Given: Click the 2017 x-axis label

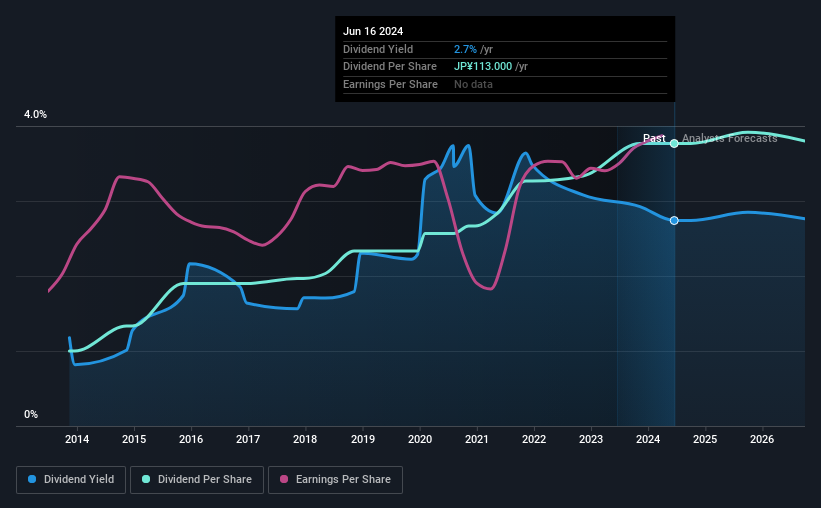Looking at the screenshot, I should pyautogui.click(x=248, y=439).
